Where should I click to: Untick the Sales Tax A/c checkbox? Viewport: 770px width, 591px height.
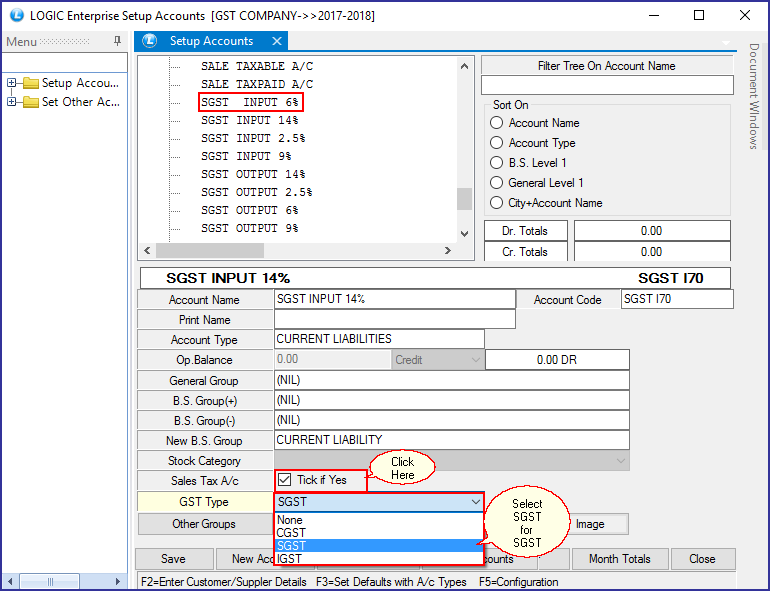(284, 480)
